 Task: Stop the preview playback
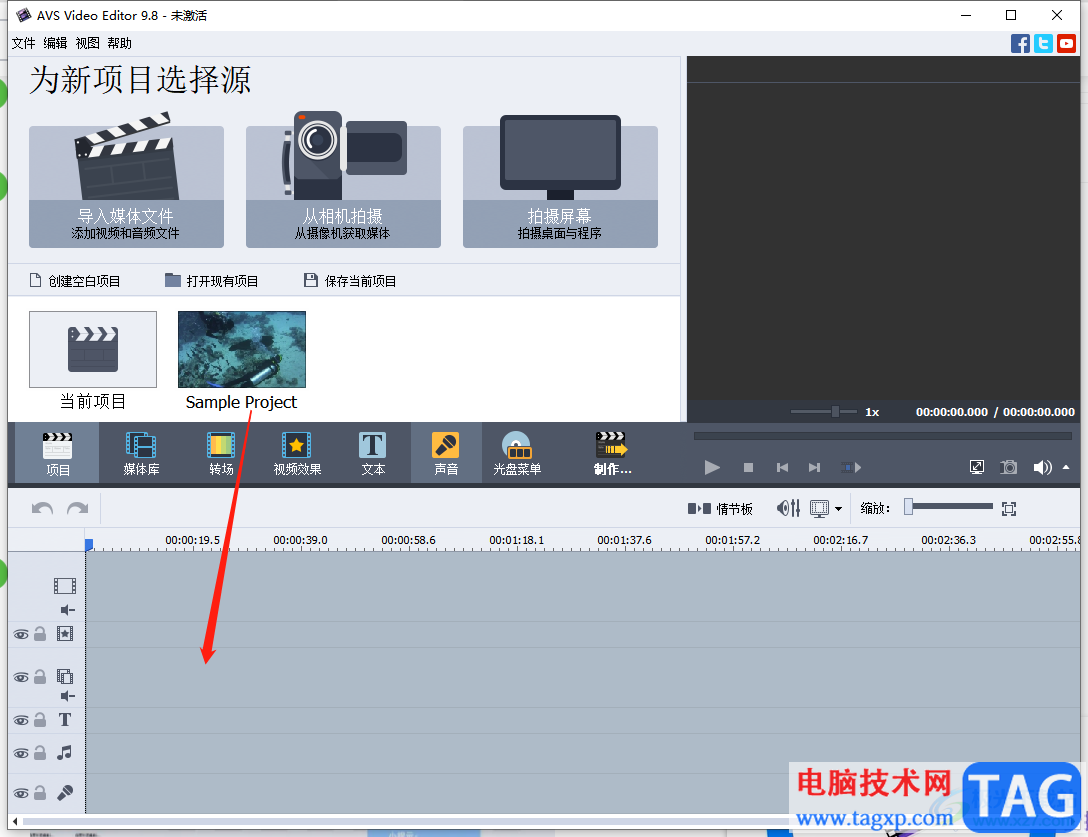[x=748, y=467]
